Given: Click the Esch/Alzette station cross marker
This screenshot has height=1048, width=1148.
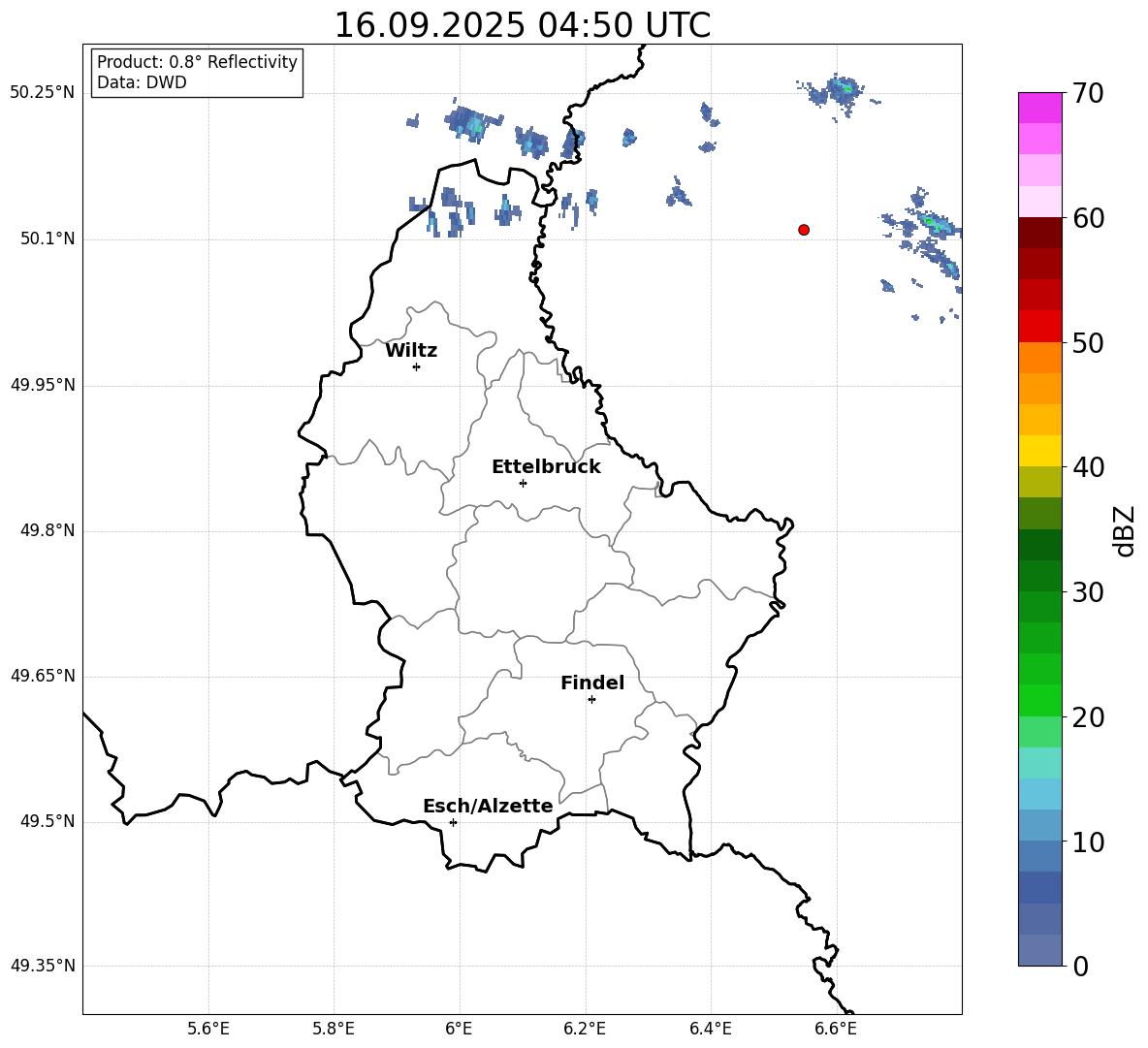Looking at the screenshot, I should [x=453, y=822].
